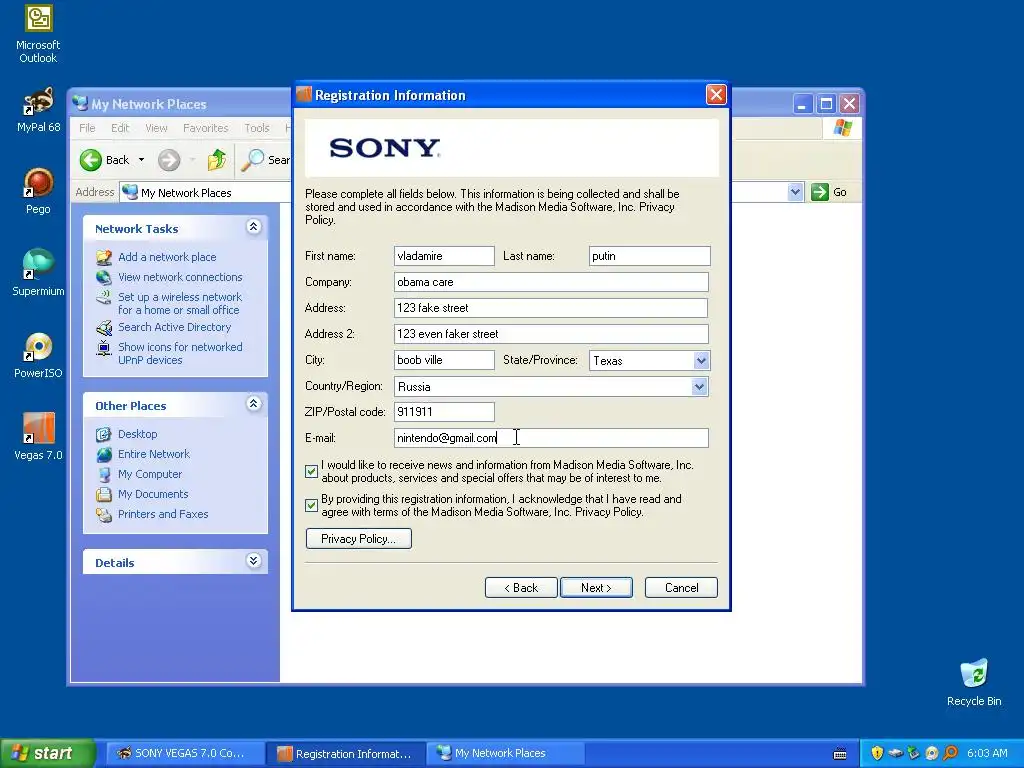Click green Back arrow in My Network Places
1024x768 pixels.
(91, 160)
